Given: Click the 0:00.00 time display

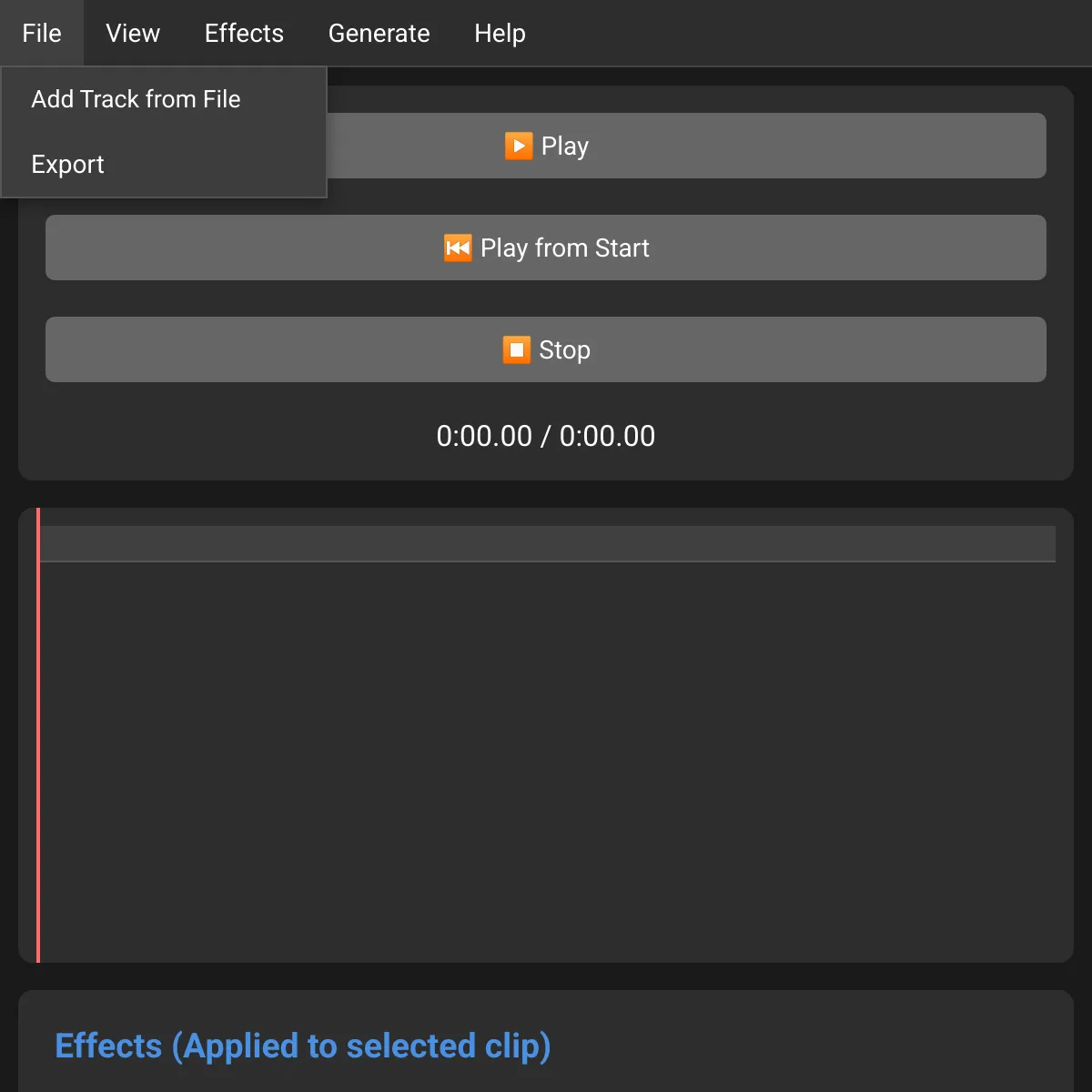Looking at the screenshot, I should 546,435.
